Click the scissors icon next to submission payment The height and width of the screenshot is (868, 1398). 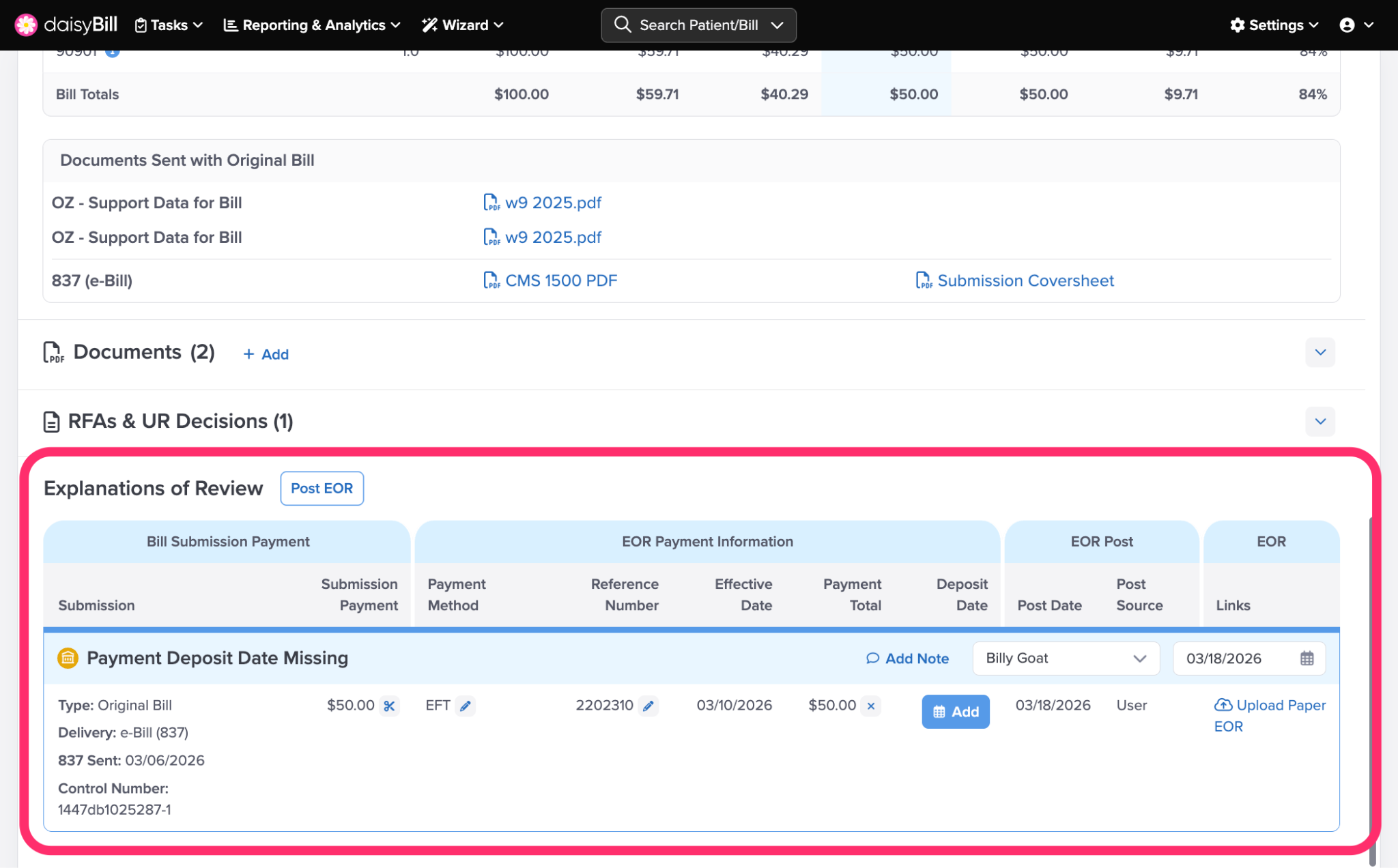click(x=389, y=706)
